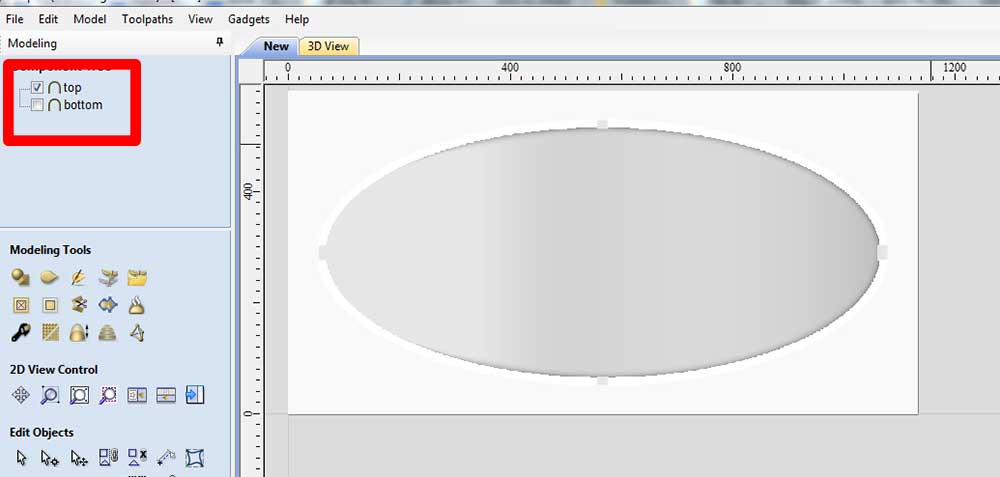Select the Node editing arrow tool
This screenshot has height=477, width=1000.
click(50, 457)
